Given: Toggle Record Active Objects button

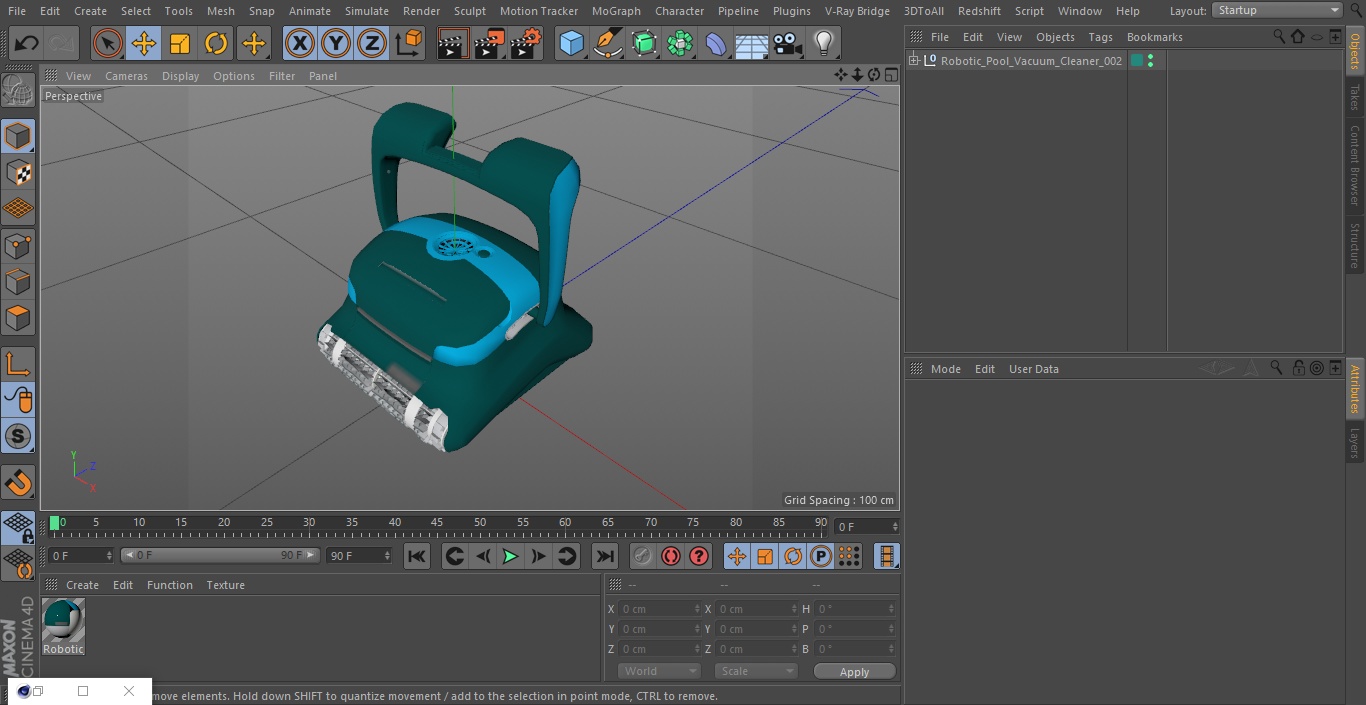Looking at the screenshot, I should (x=643, y=556).
